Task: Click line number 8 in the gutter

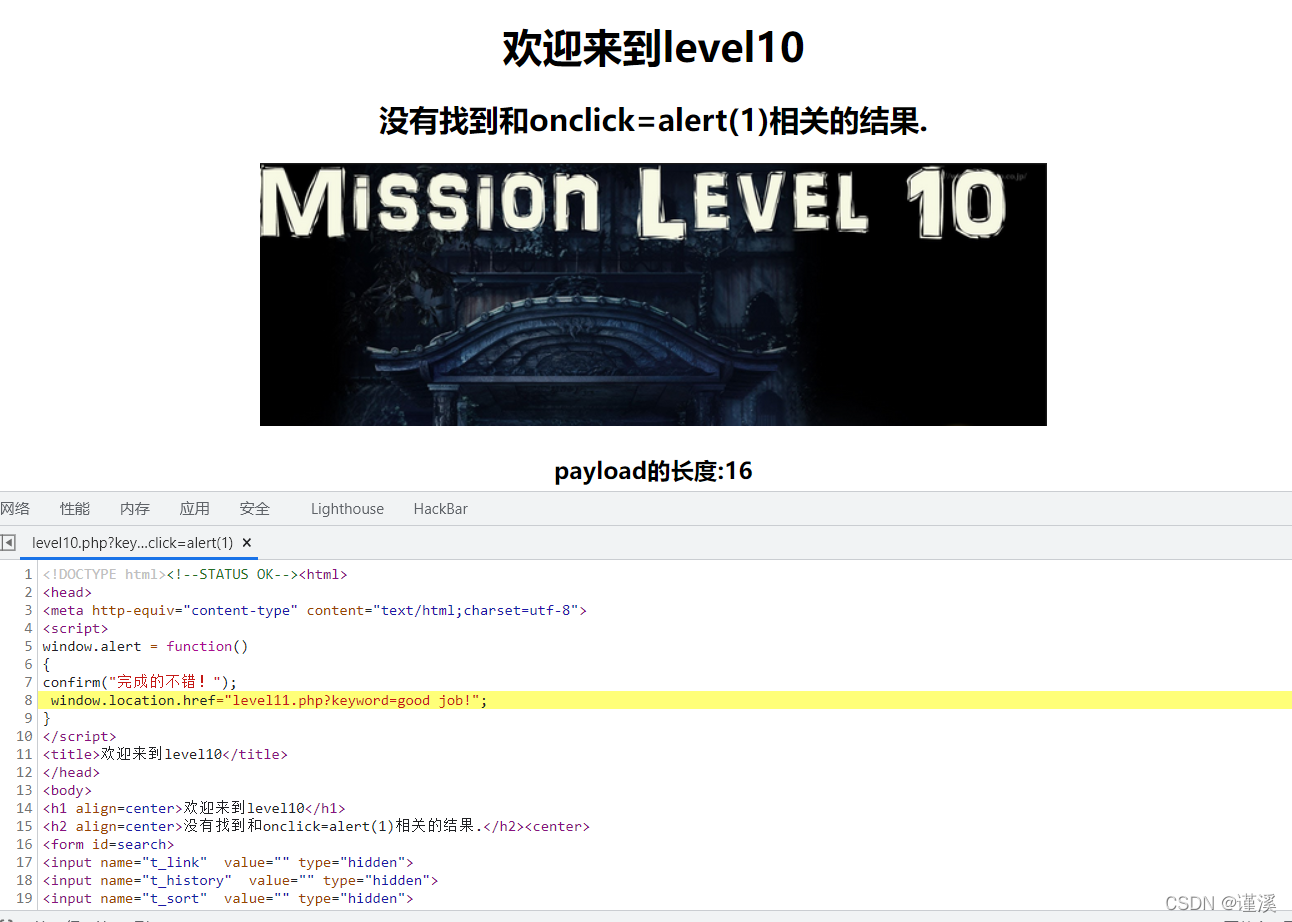Action: point(29,701)
